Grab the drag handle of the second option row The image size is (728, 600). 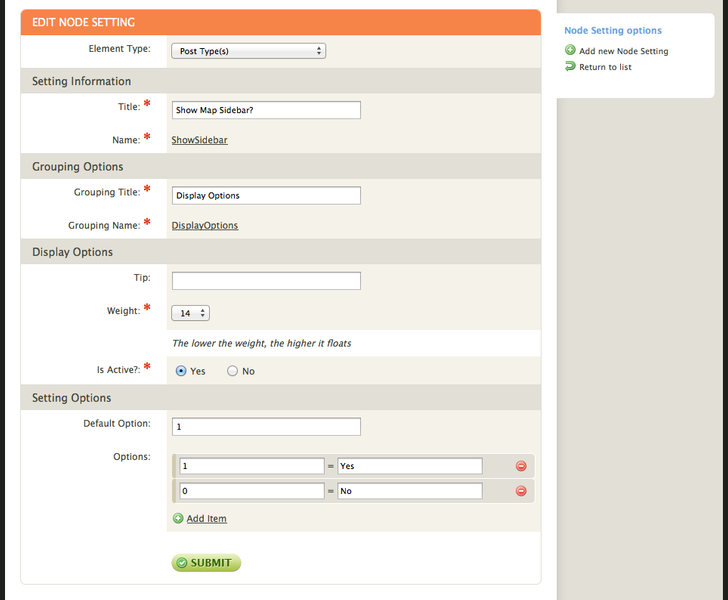tap(174, 491)
